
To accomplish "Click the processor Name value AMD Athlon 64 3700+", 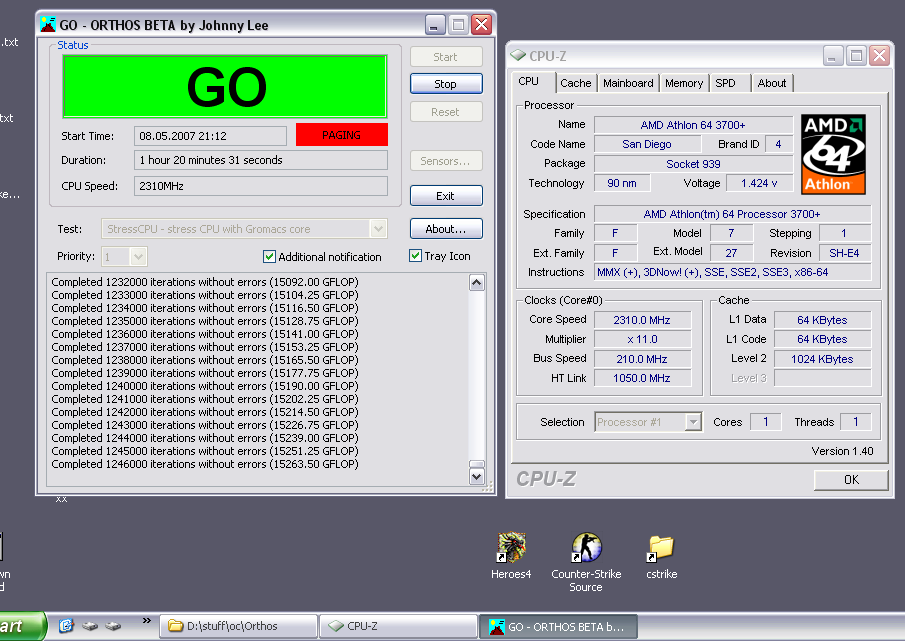I will point(693,125).
